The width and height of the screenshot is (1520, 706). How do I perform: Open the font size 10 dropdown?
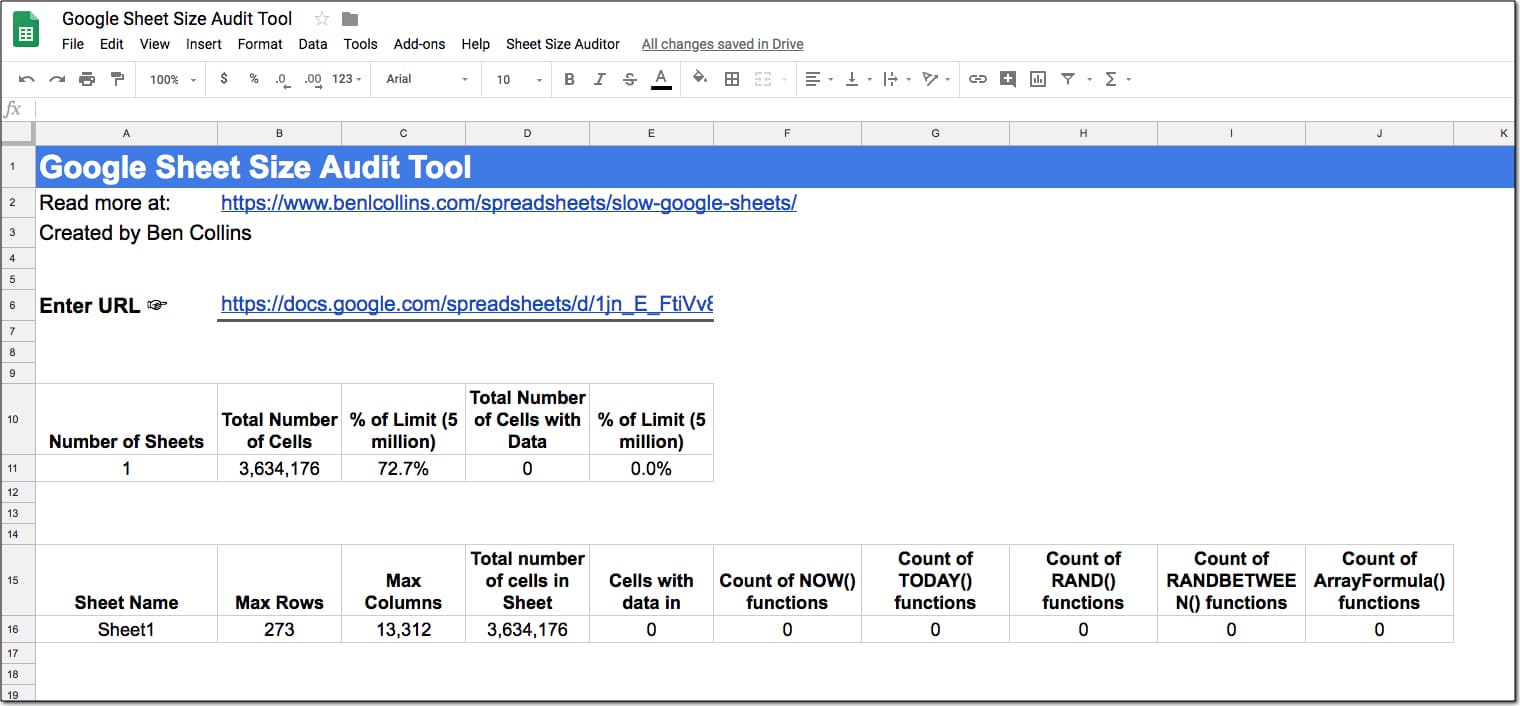coord(519,79)
